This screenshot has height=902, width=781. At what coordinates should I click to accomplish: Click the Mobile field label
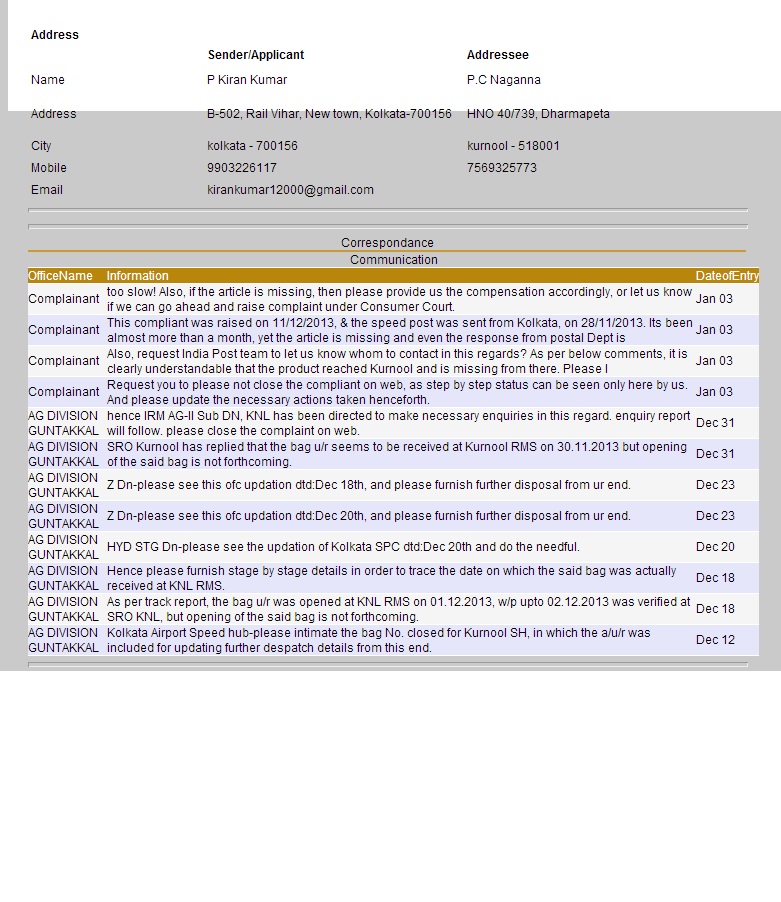point(49,168)
